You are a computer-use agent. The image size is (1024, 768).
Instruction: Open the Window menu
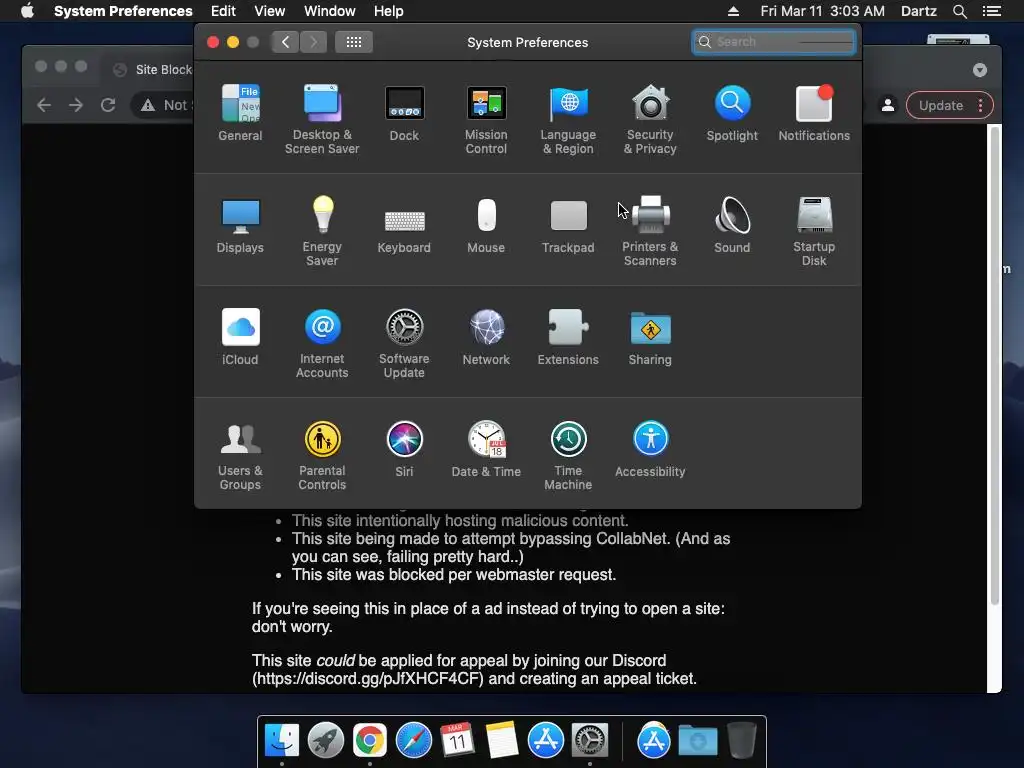tap(330, 11)
